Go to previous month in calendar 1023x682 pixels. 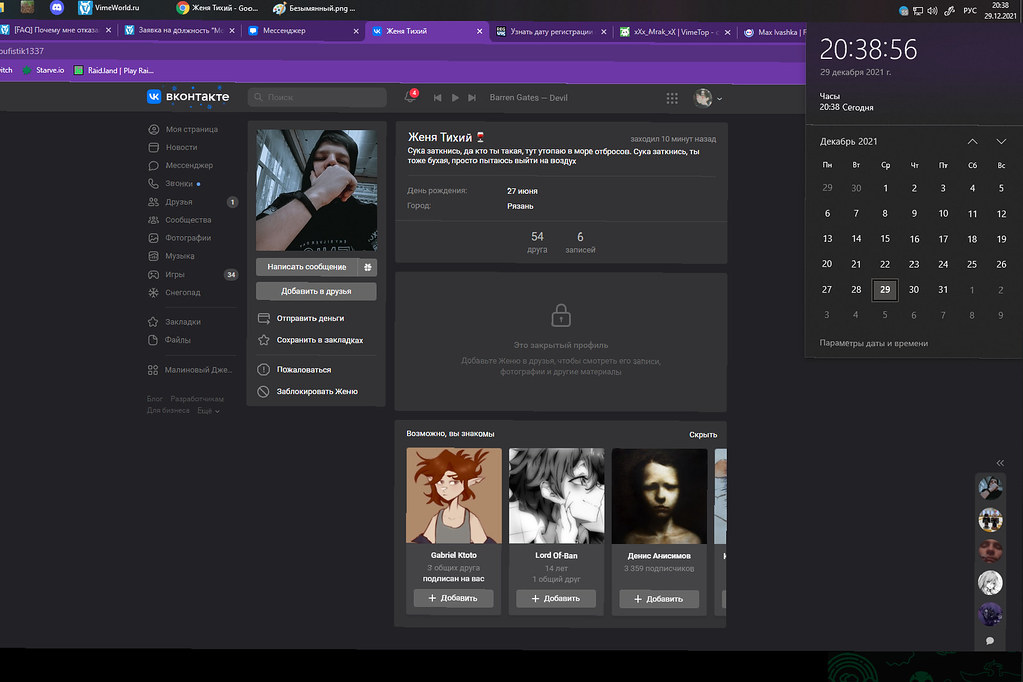click(x=972, y=141)
